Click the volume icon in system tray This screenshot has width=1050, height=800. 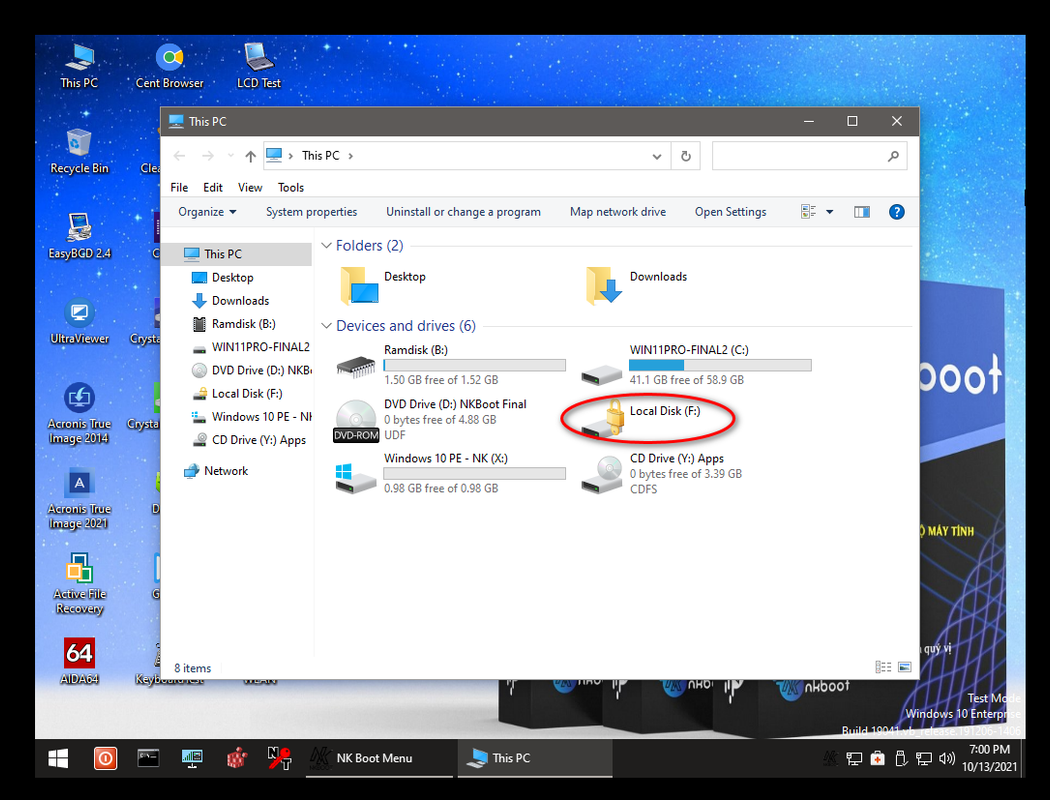pyautogui.click(x=946, y=758)
